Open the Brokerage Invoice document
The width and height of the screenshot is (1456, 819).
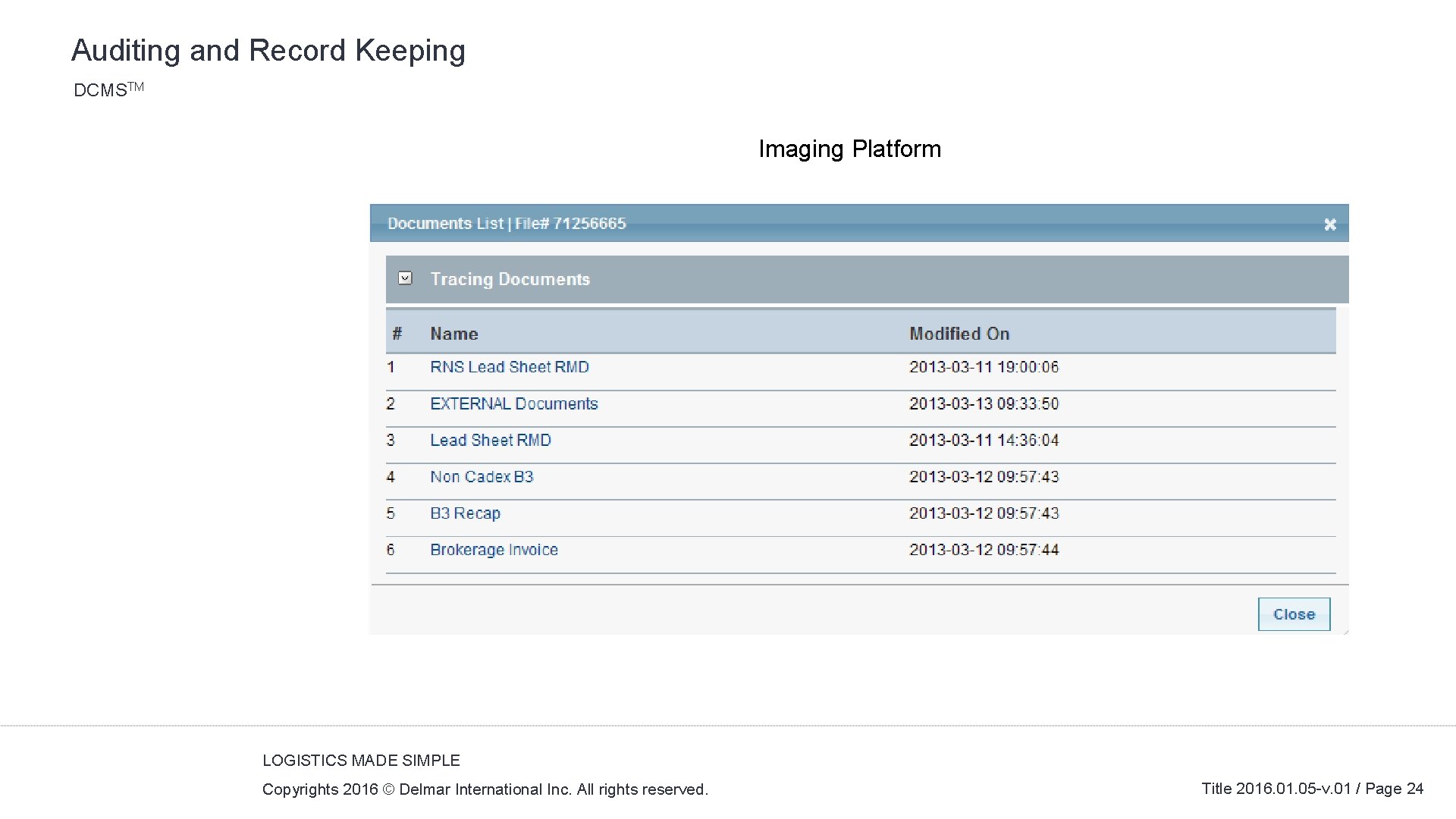coord(494,550)
